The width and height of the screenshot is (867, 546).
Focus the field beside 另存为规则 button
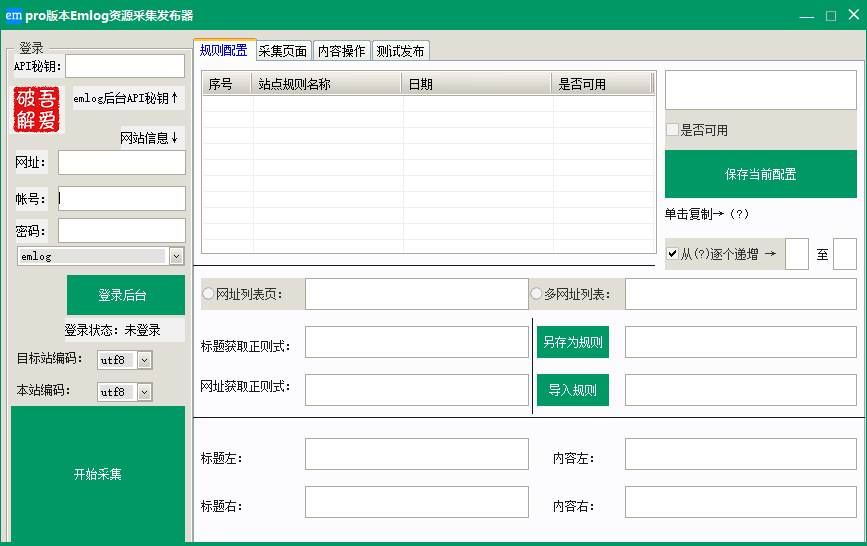741,342
